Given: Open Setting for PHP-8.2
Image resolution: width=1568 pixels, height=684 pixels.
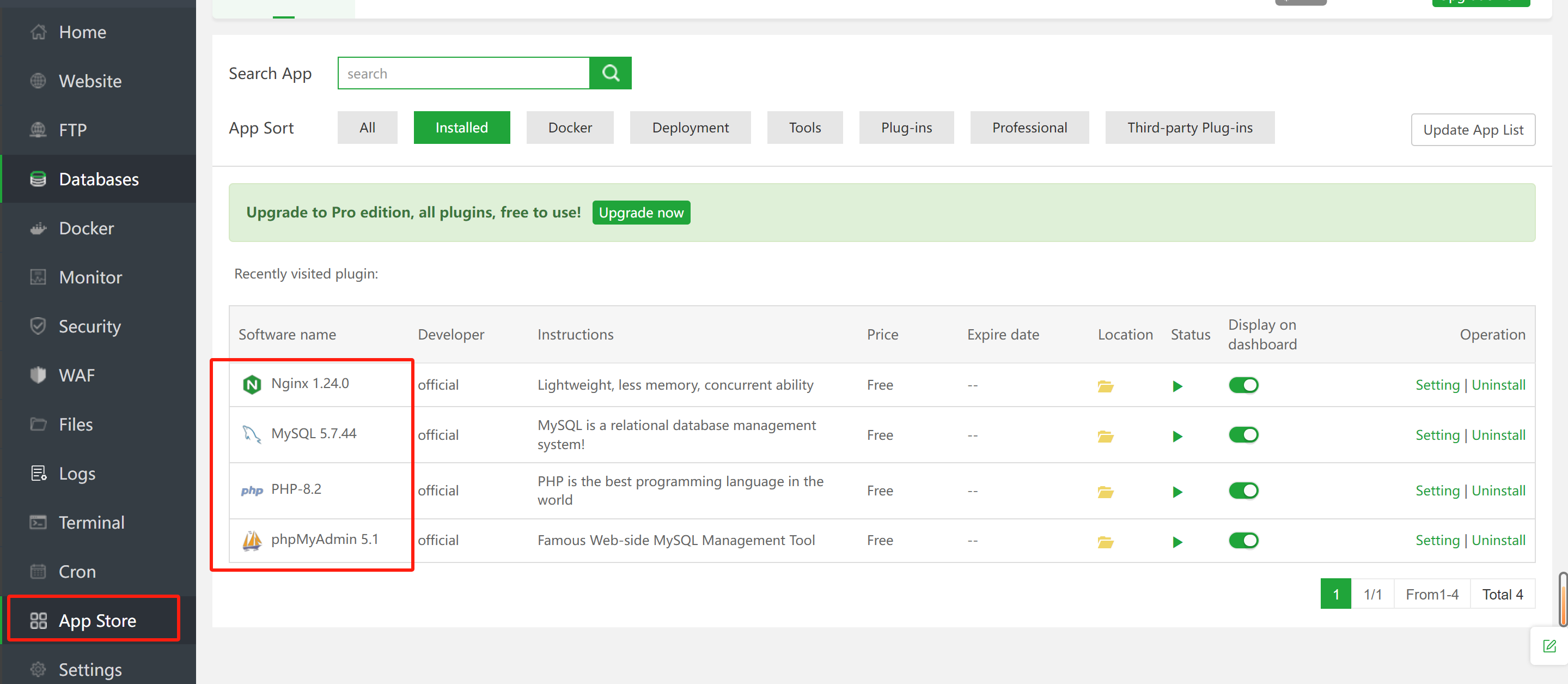Looking at the screenshot, I should point(1437,491).
